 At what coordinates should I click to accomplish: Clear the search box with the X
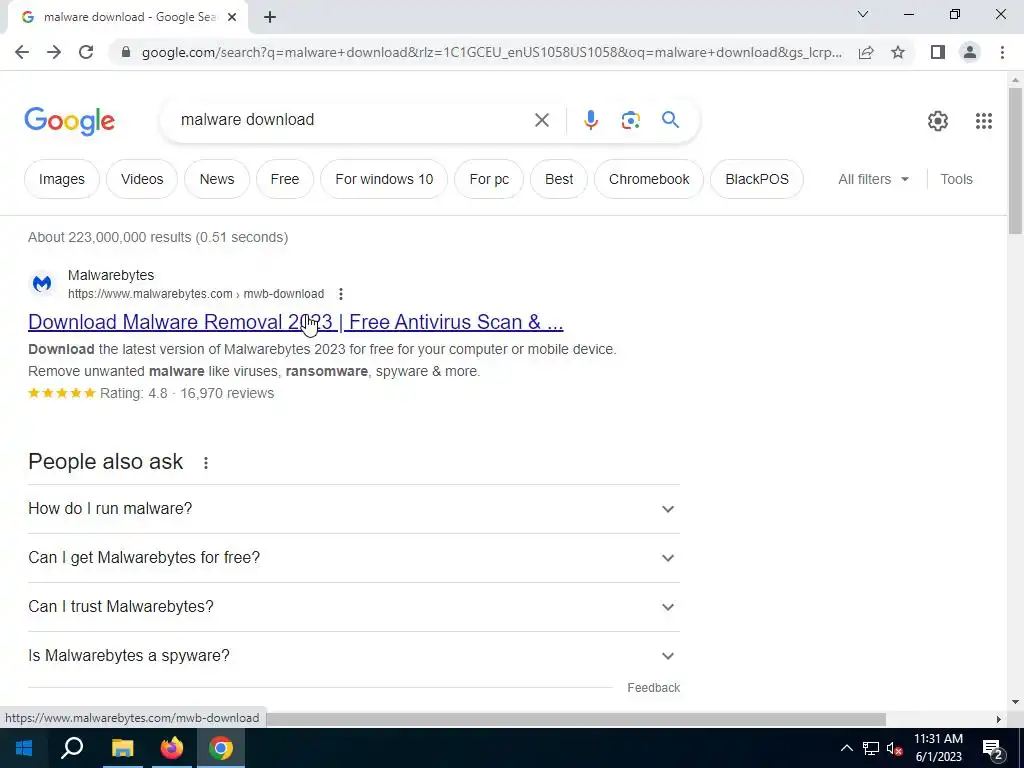pos(541,120)
